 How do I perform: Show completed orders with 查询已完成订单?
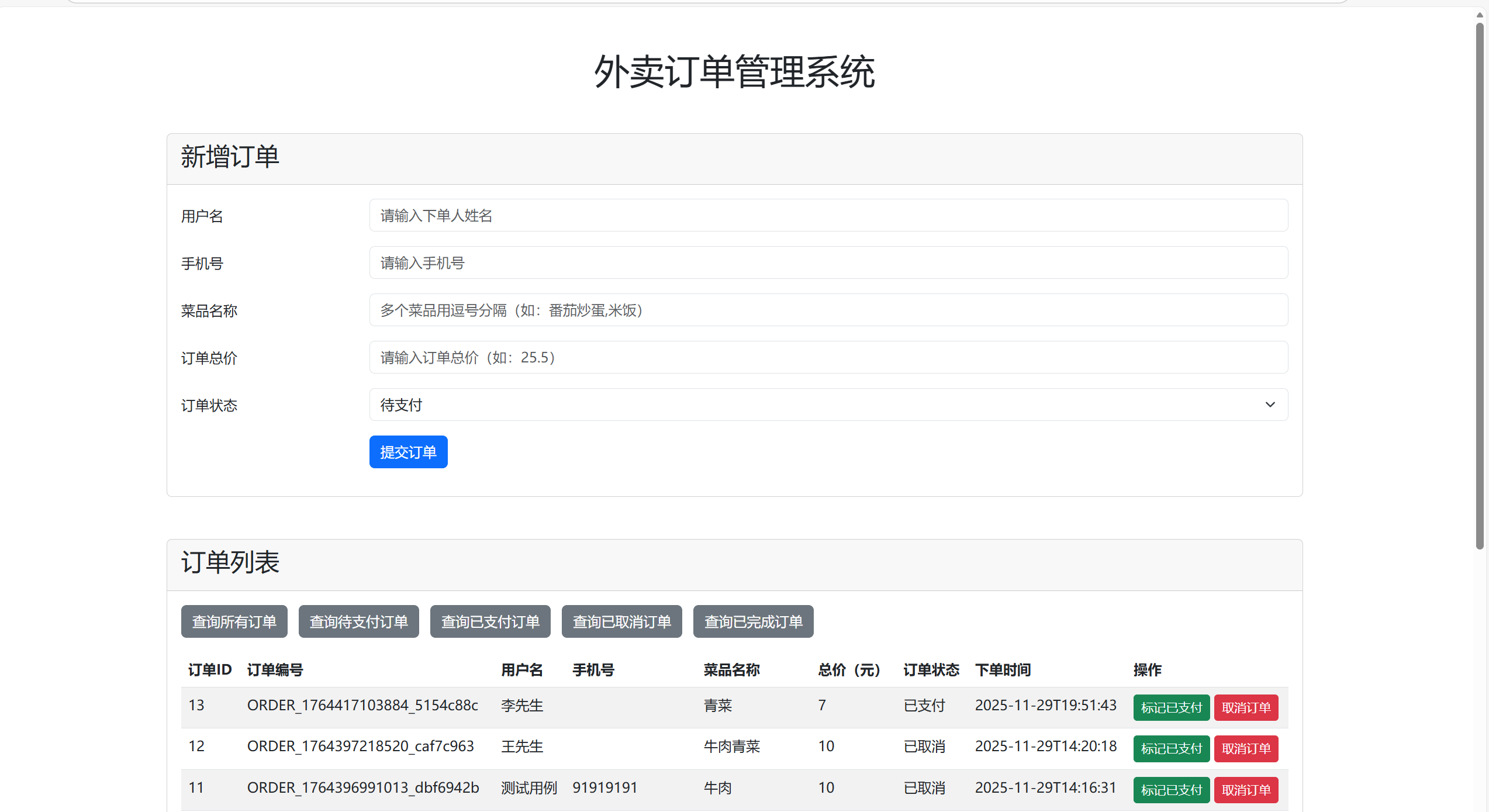pyautogui.click(x=753, y=621)
